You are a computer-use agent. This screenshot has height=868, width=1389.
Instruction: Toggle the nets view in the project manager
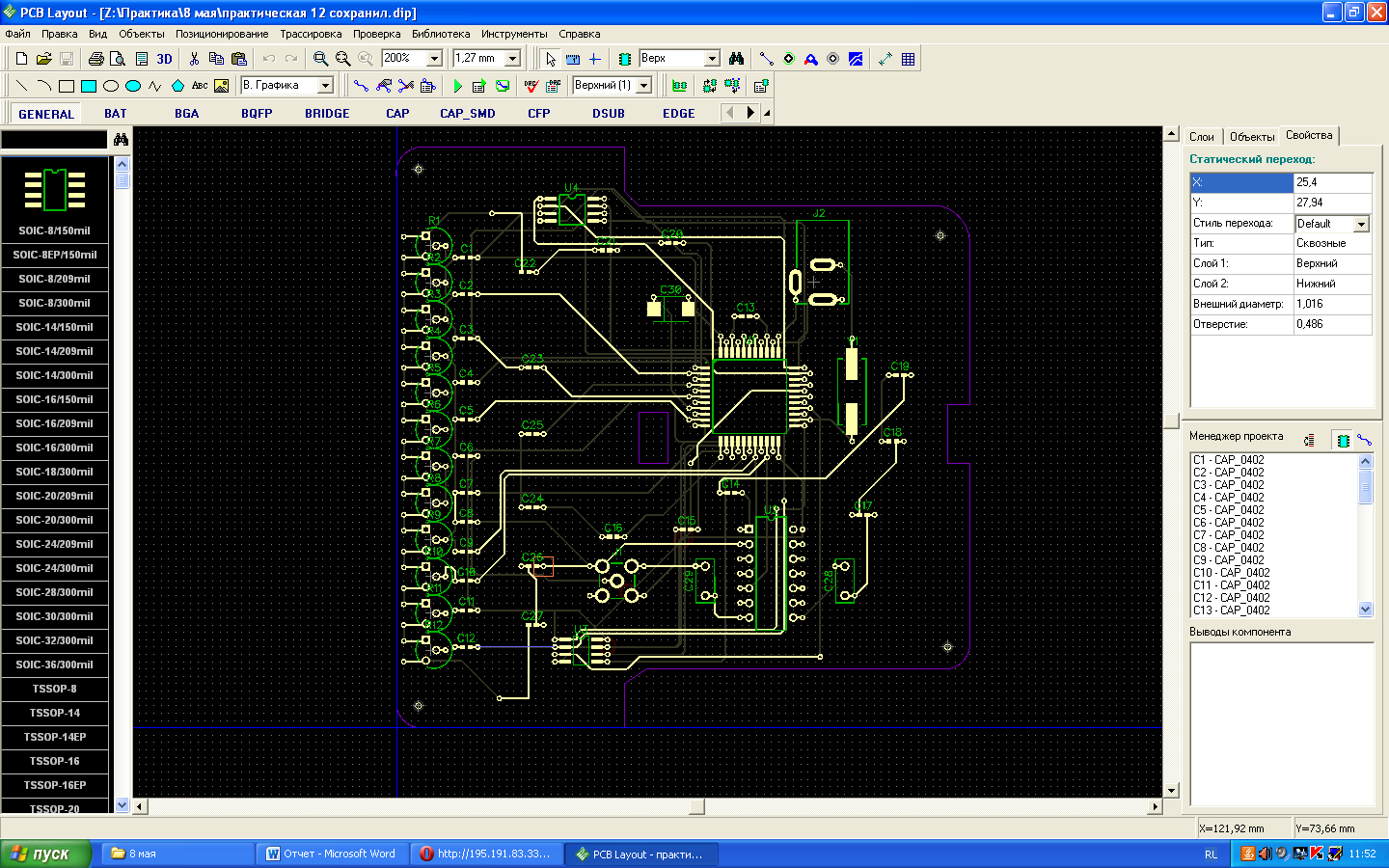[x=1364, y=440]
